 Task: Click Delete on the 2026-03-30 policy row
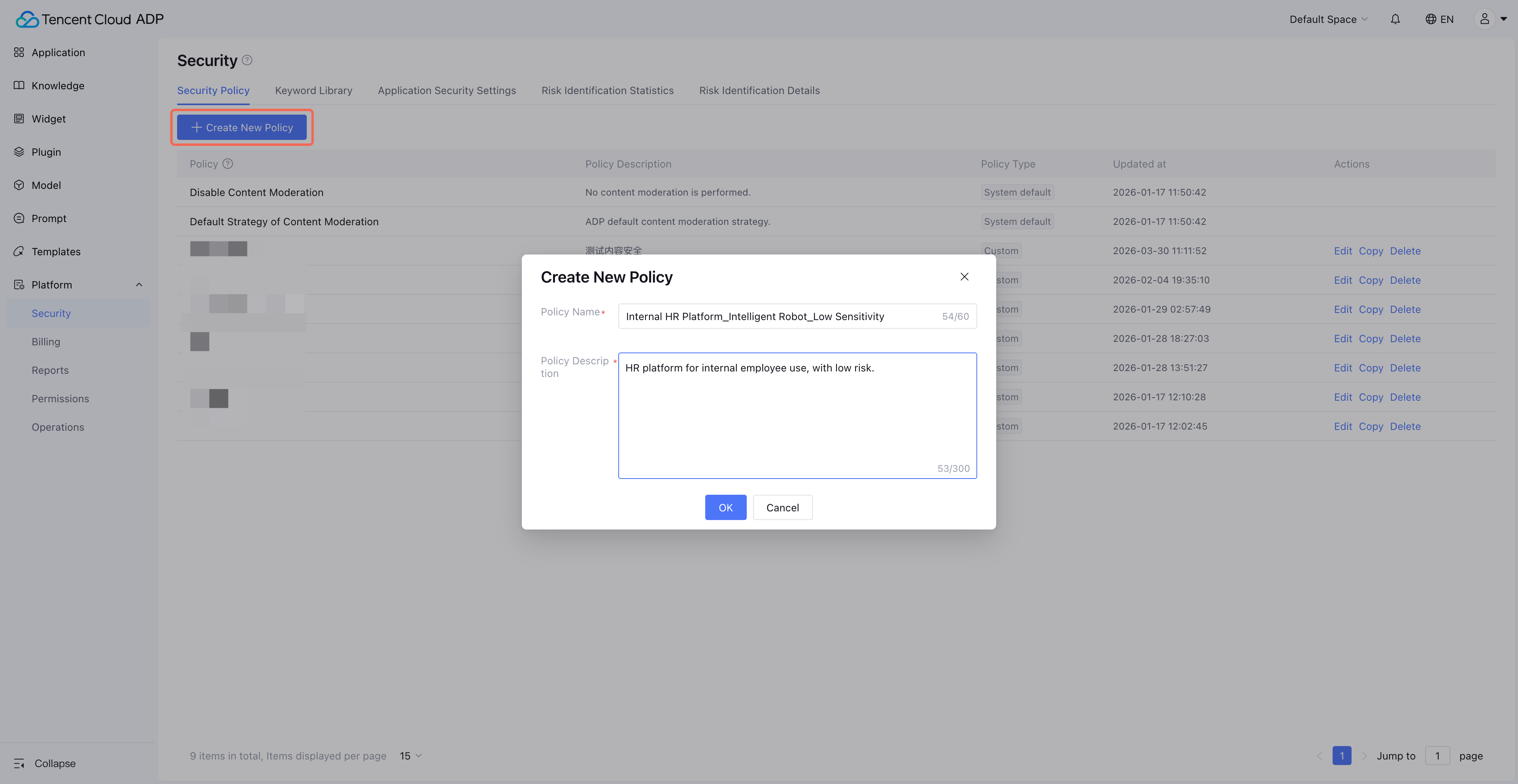click(1405, 251)
